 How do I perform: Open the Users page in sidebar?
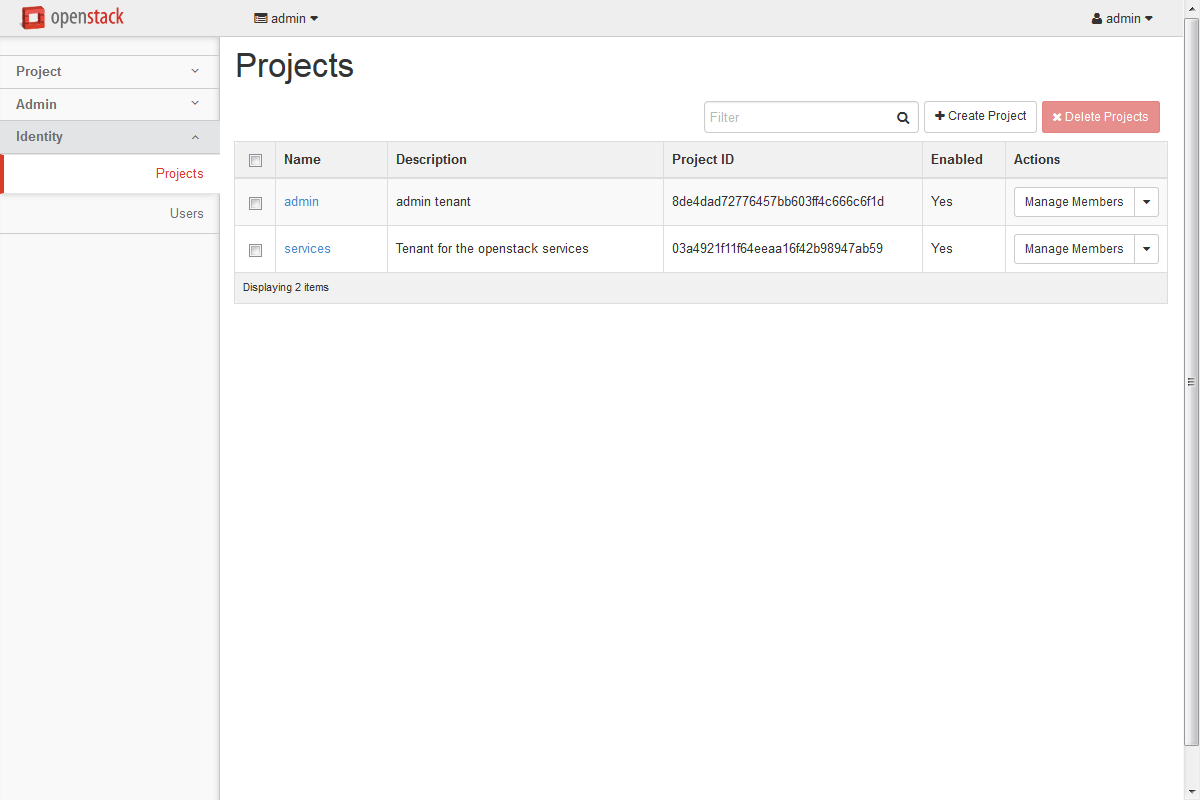(x=186, y=213)
